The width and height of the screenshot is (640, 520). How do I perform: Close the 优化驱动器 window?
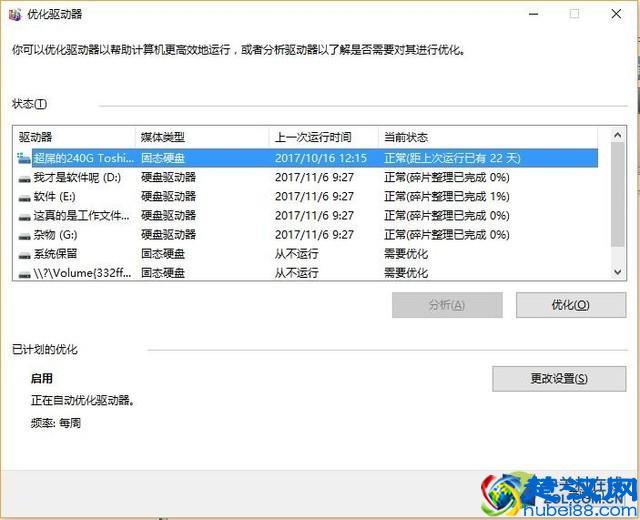click(x=616, y=14)
